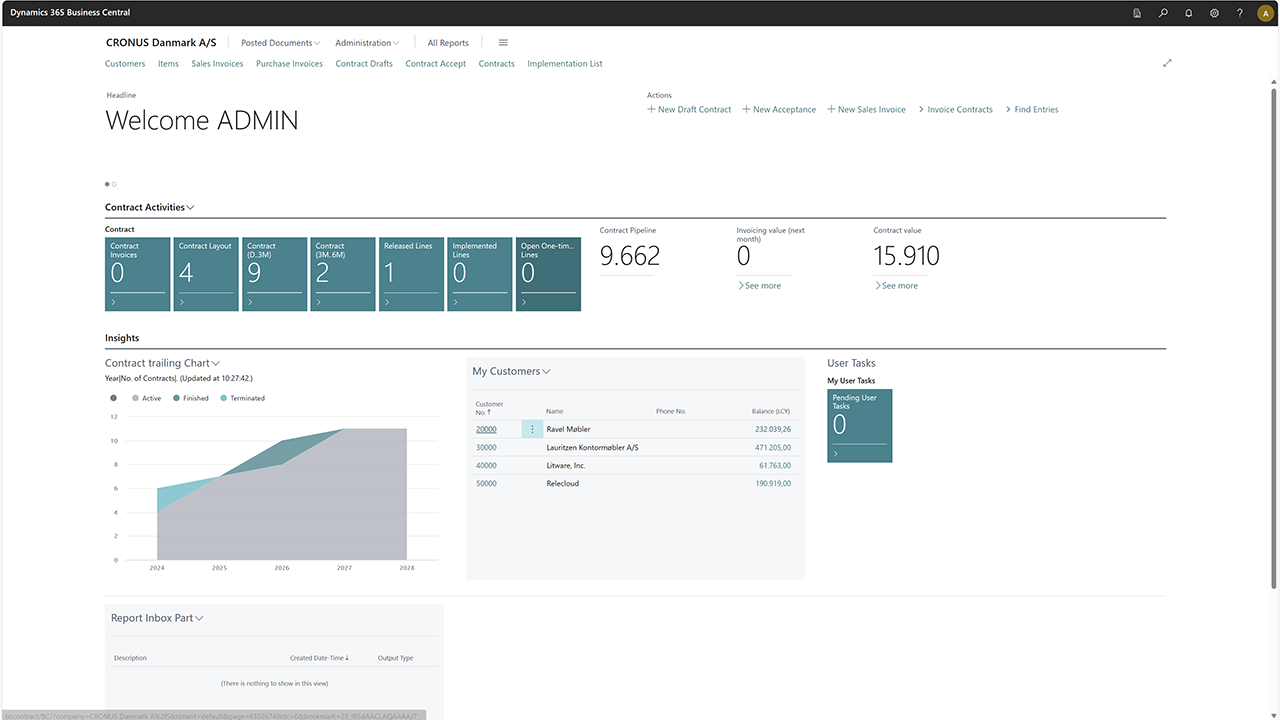Screen dimensions: 1280x720
Task: Open Contracts navigation link
Action: [x=496, y=63]
